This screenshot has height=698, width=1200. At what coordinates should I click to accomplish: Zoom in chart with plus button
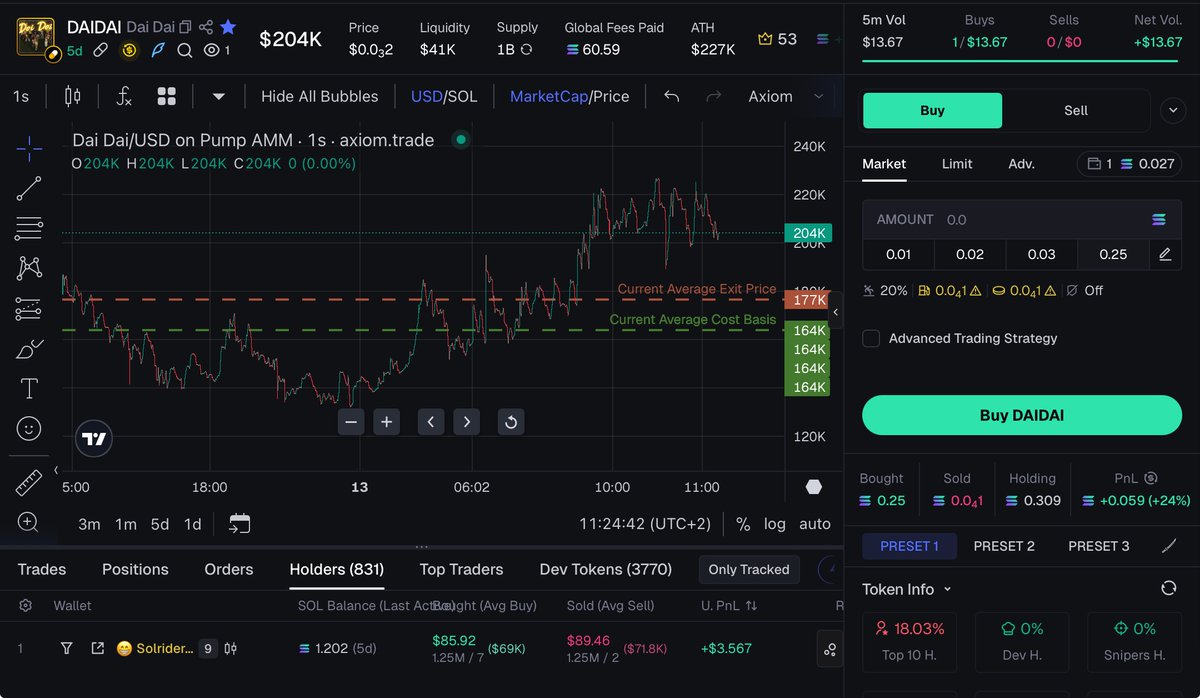[x=387, y=422]
